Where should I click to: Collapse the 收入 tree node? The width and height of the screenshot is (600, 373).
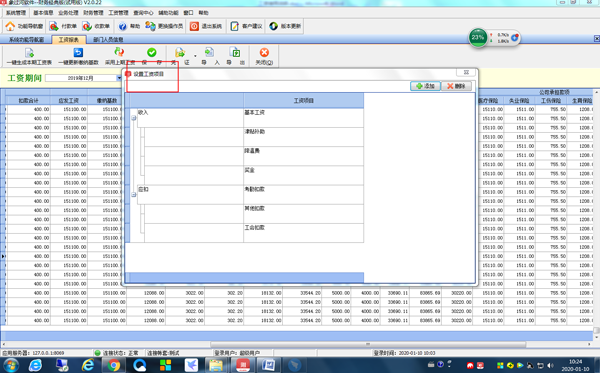(x=134, y=118)
